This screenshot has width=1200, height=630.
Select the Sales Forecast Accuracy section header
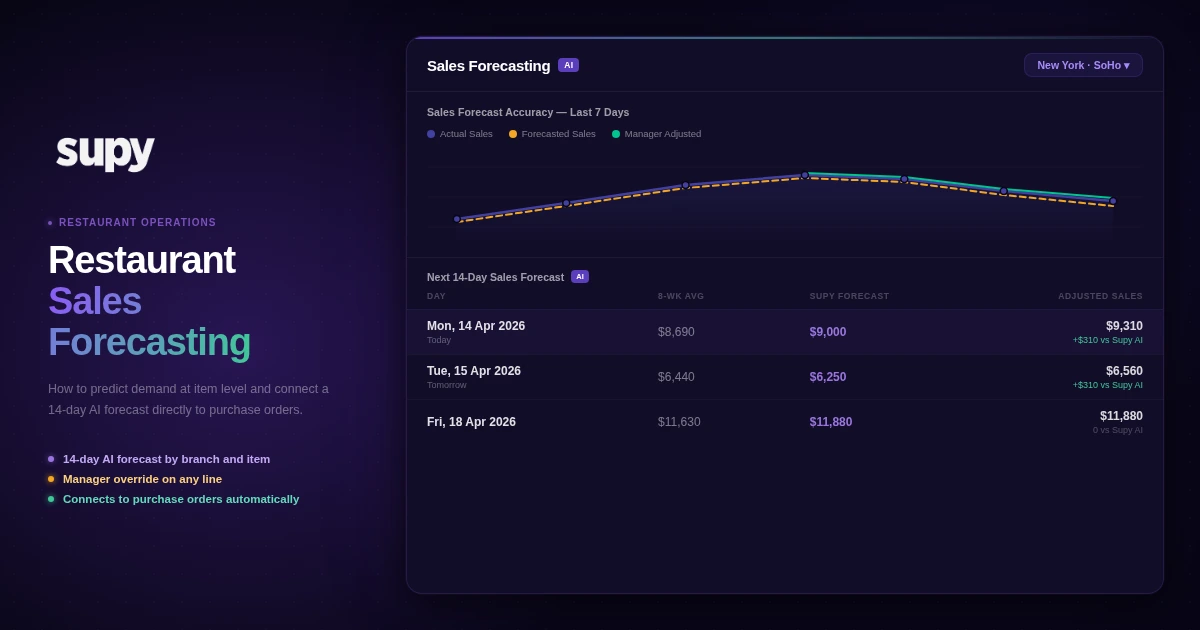coord(528,112)
